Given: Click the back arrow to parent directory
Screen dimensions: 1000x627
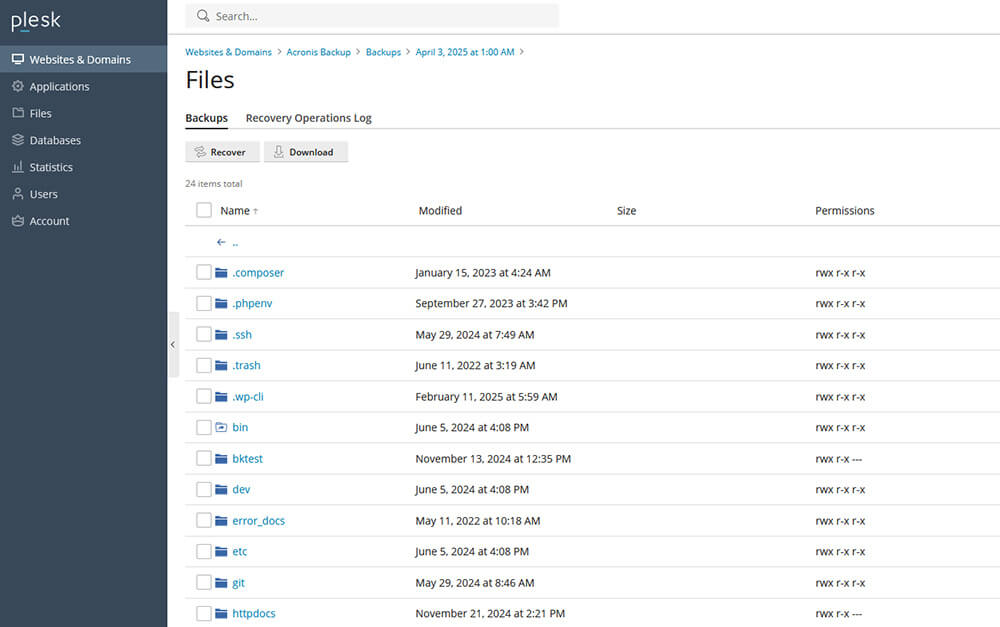Looking at the screenshot, I should [221, 242].
